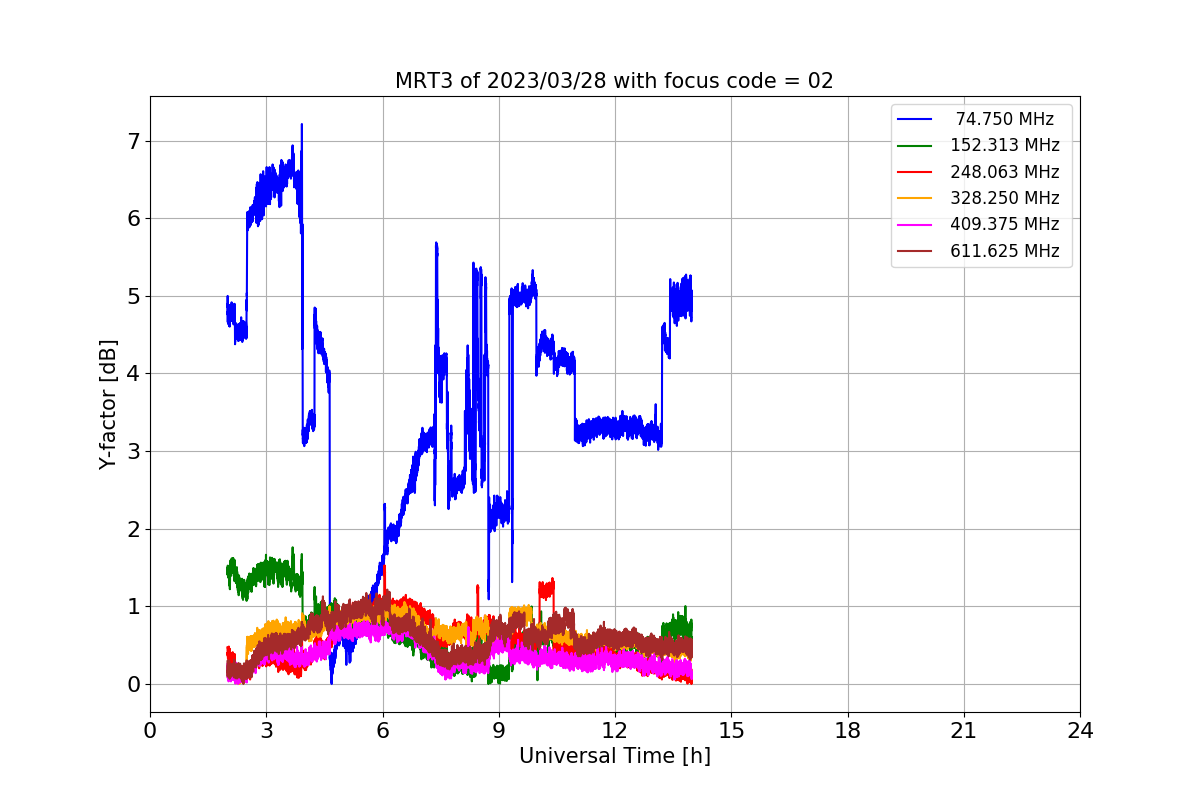Image resolution: width=1200 pixels, height=800 pixels.
Task: Click the plot title 'MRT3 of 2023/03/28 with focus code = 02'
Action: point(614,81)
